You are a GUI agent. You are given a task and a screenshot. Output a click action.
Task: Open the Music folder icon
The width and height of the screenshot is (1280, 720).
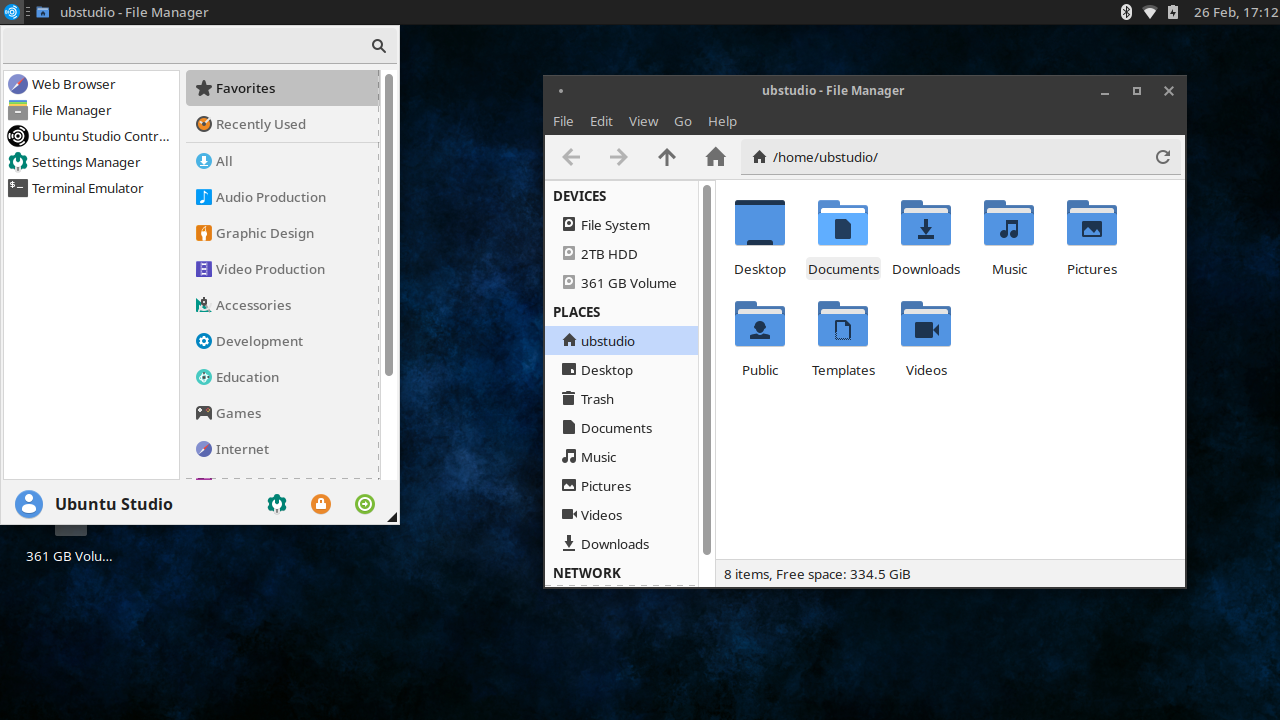click(1009, 224)
